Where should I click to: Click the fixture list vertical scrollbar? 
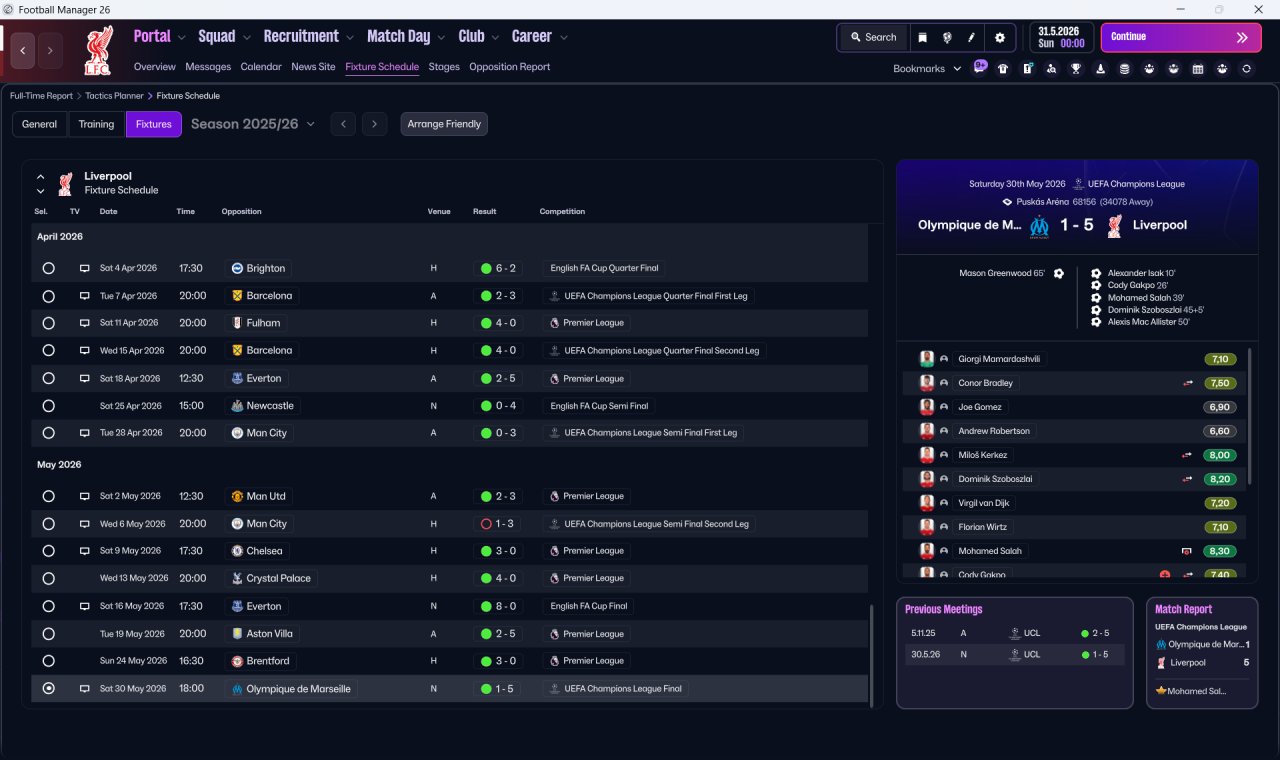871,655
